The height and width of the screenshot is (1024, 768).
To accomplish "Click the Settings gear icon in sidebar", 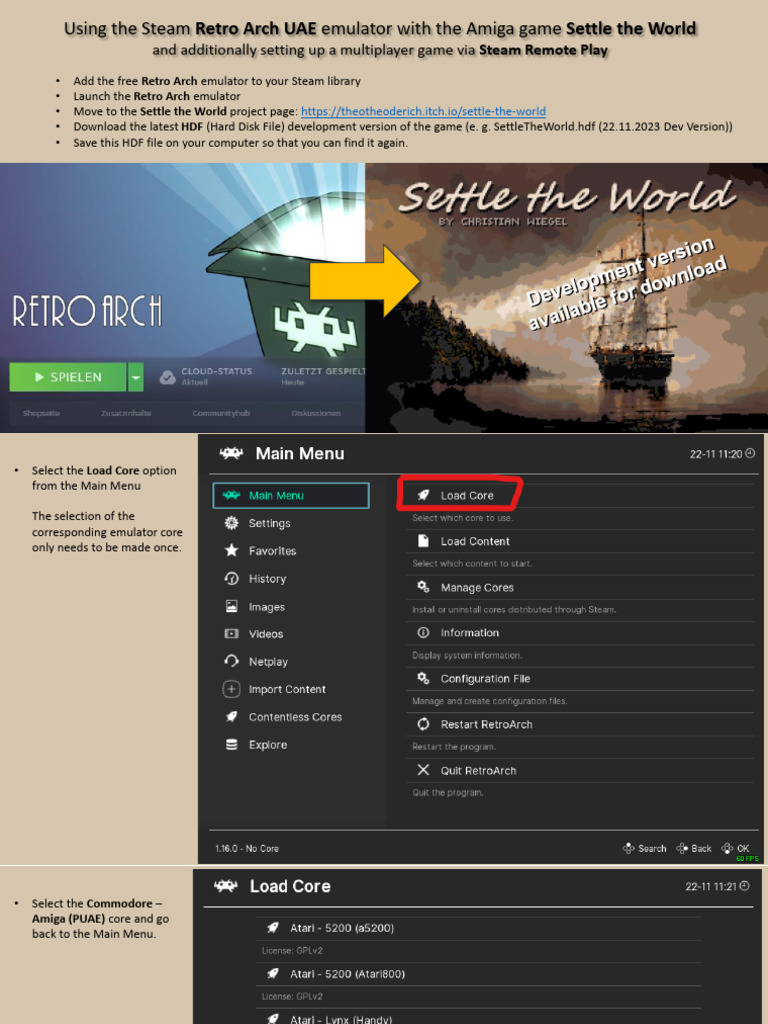I will [x=231, y=523].
